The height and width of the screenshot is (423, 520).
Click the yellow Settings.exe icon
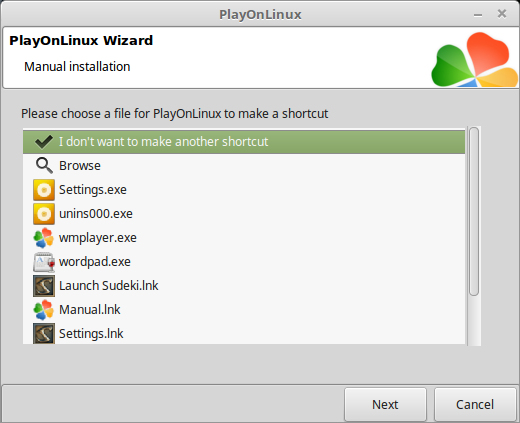pos(44,190)
